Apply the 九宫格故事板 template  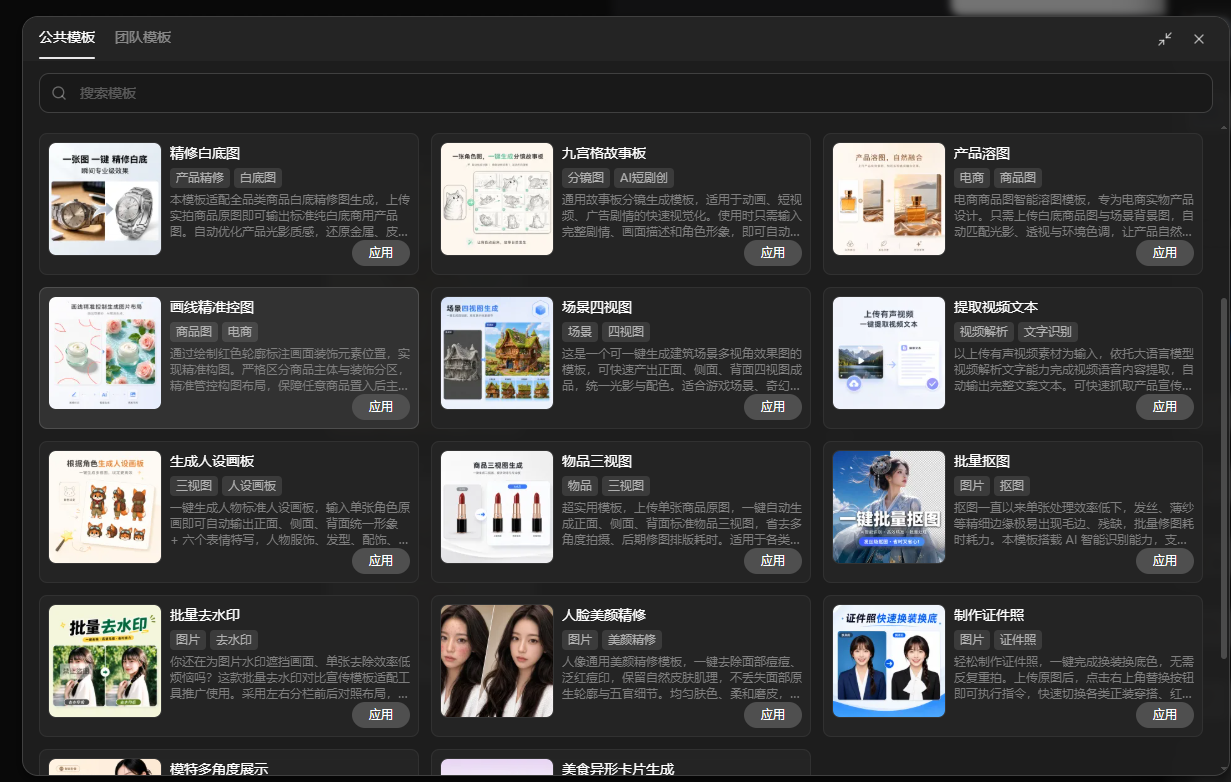(773, 253)
